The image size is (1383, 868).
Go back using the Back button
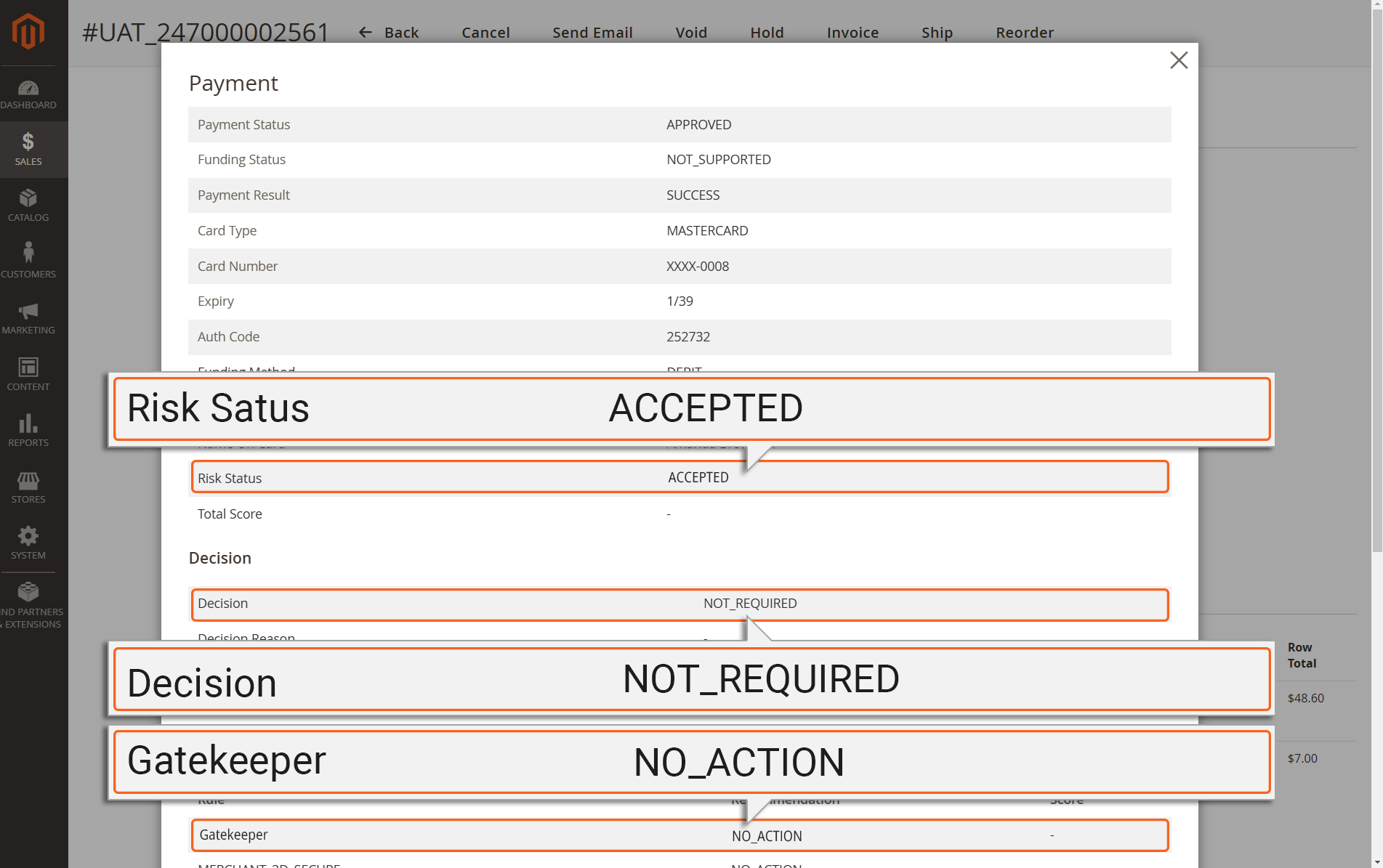click(389, 33)
